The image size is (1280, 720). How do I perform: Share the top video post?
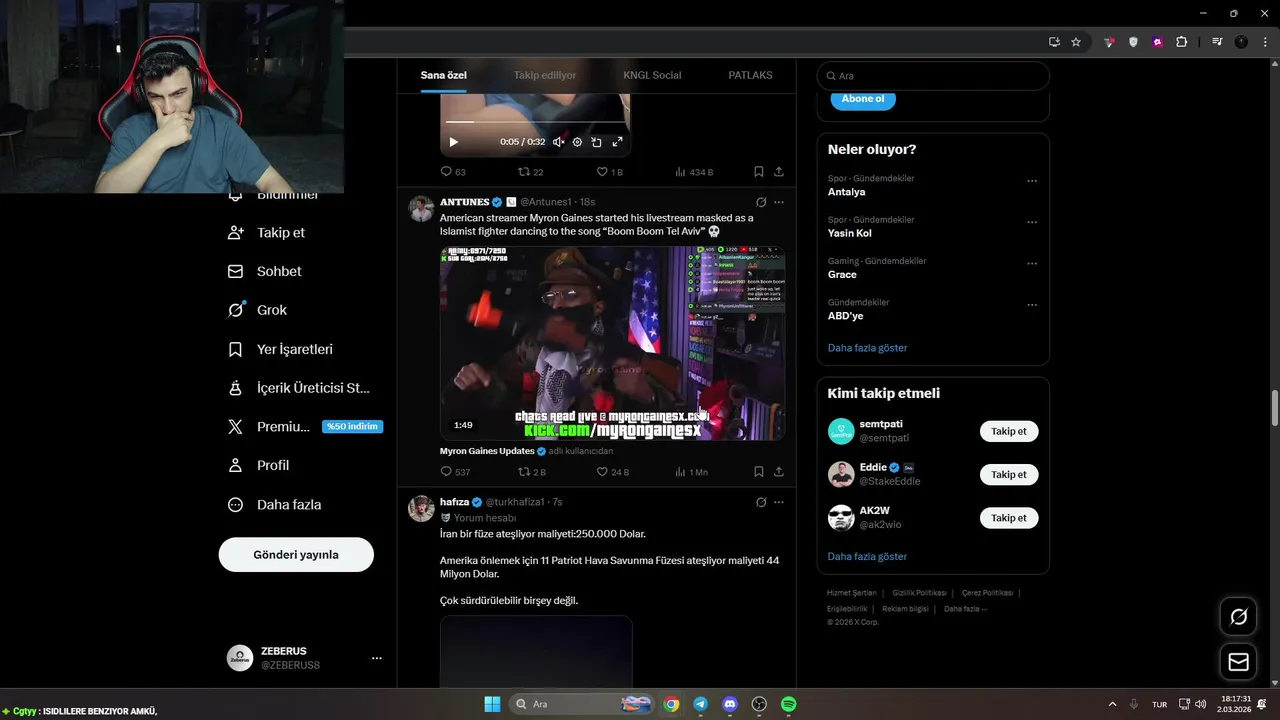[x=779, y=172]
